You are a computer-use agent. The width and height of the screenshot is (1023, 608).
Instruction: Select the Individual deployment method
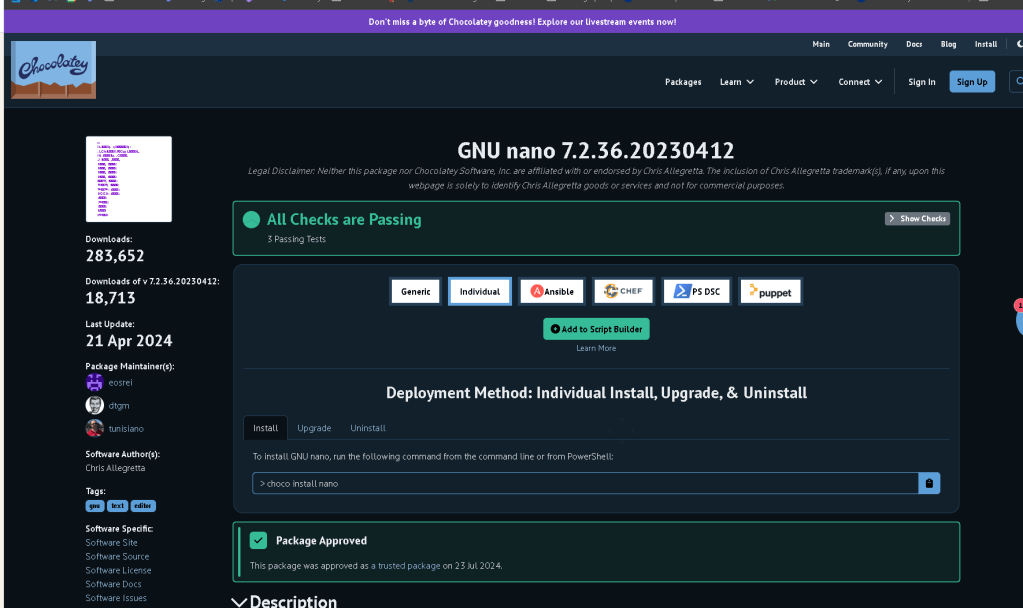pyautogui.click(x=480, y=292)
